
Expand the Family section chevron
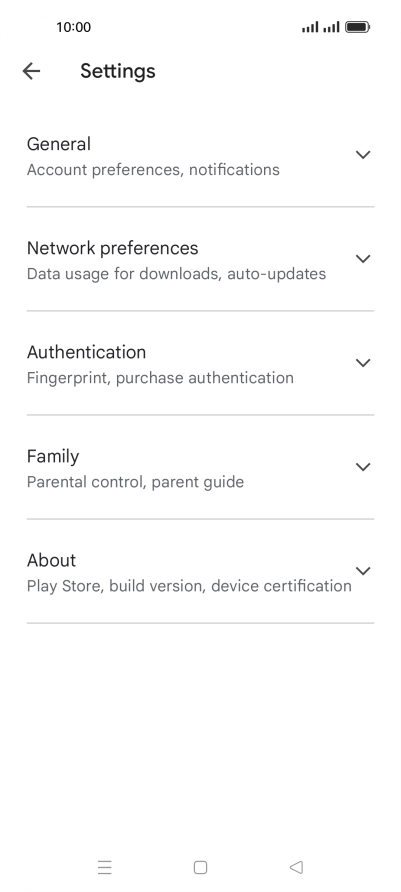(x=363, y=467)
